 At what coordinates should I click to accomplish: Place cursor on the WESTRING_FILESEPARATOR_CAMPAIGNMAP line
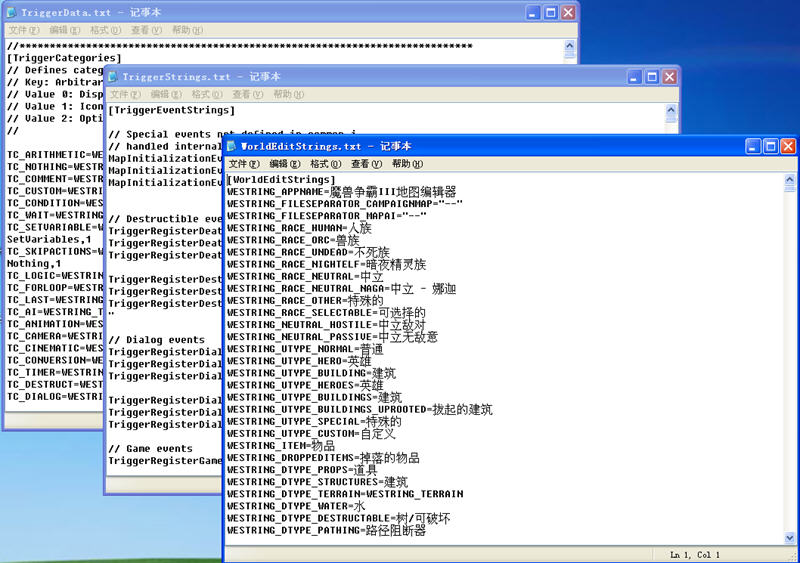(345, 204)
